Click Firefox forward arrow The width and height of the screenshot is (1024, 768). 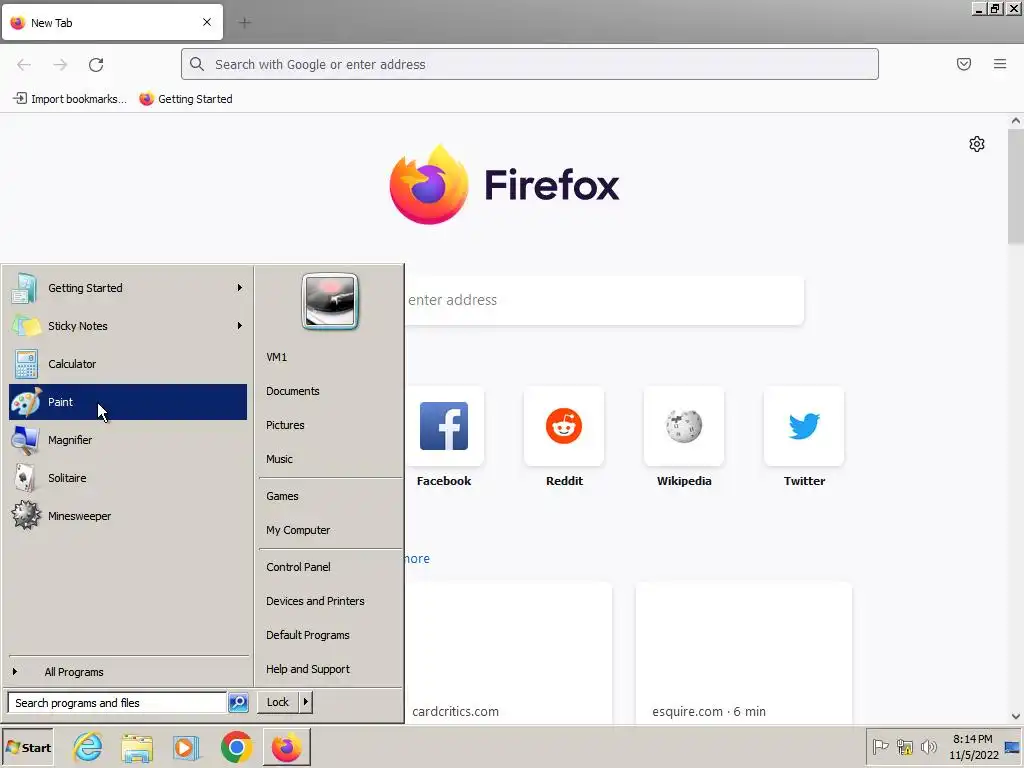pos(60,64)
